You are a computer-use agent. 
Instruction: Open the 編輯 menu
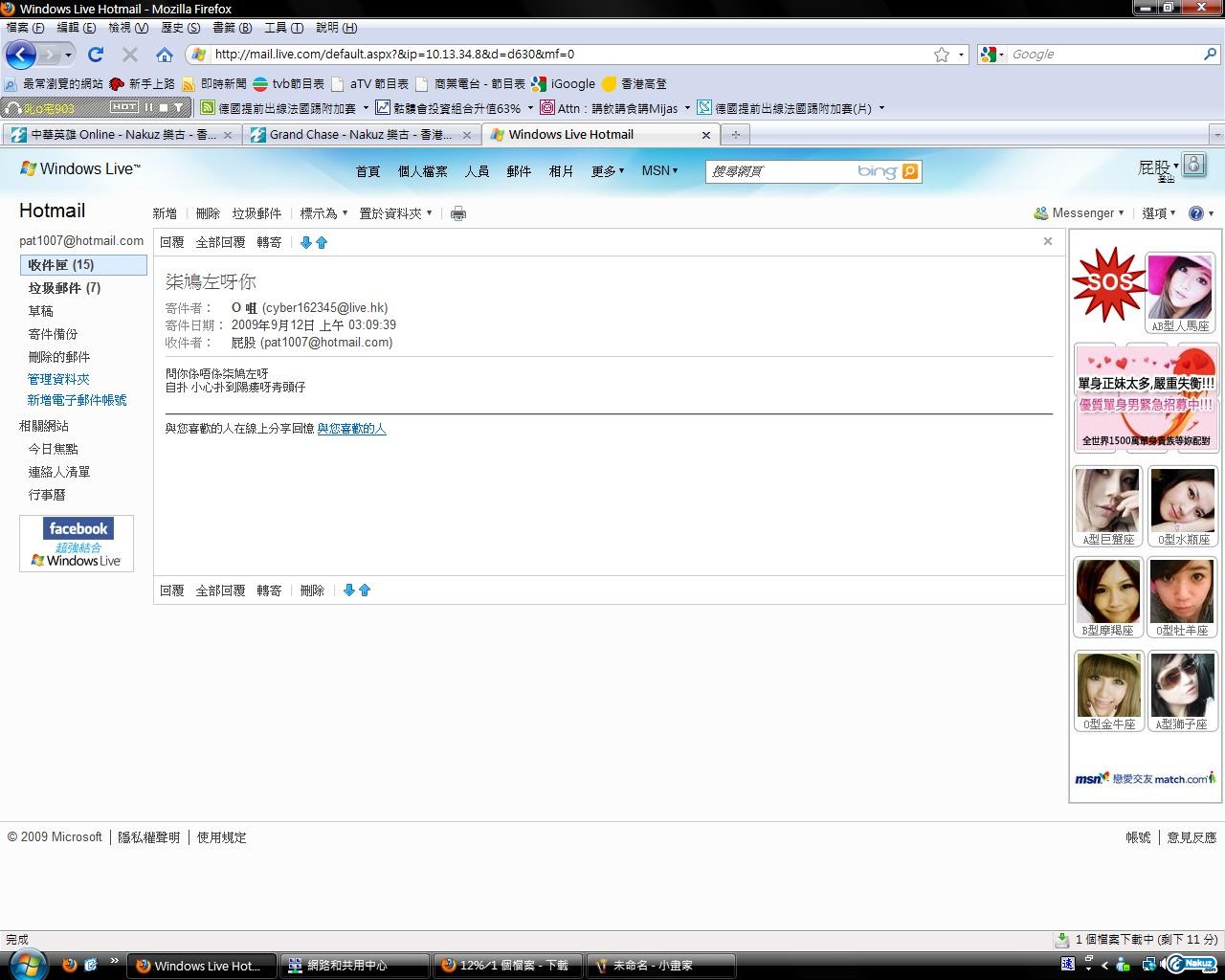76,28
